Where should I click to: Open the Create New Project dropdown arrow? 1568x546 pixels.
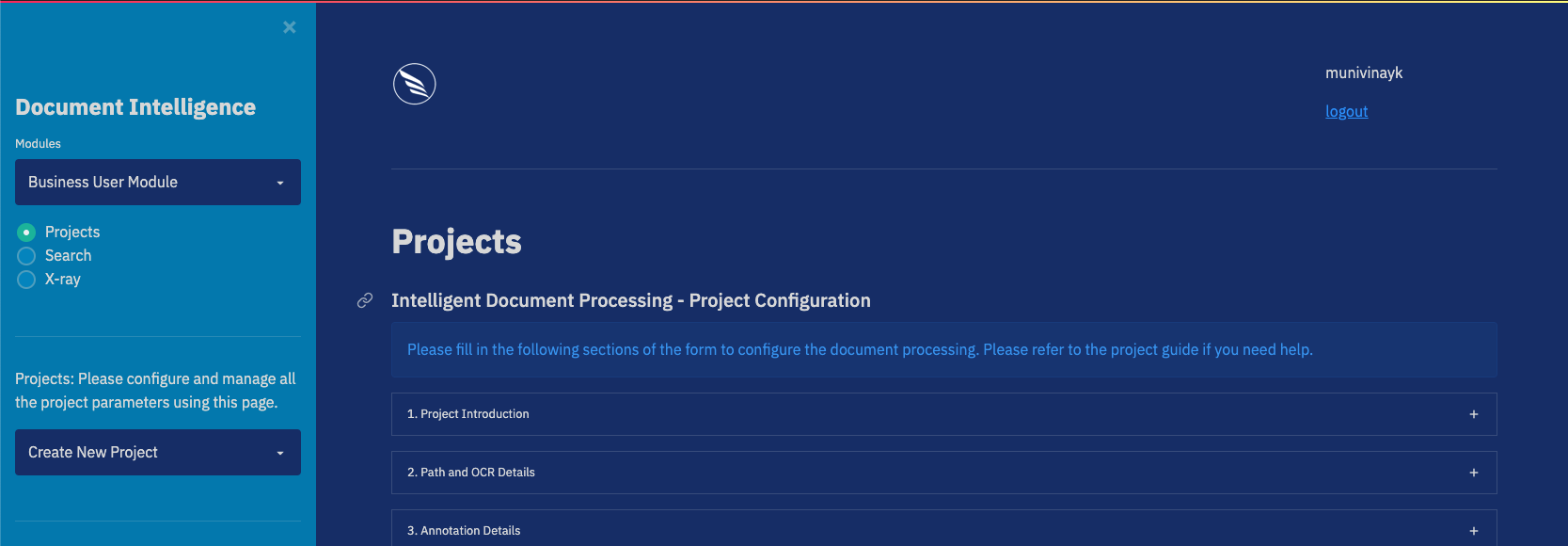click(x=280, y=452)
